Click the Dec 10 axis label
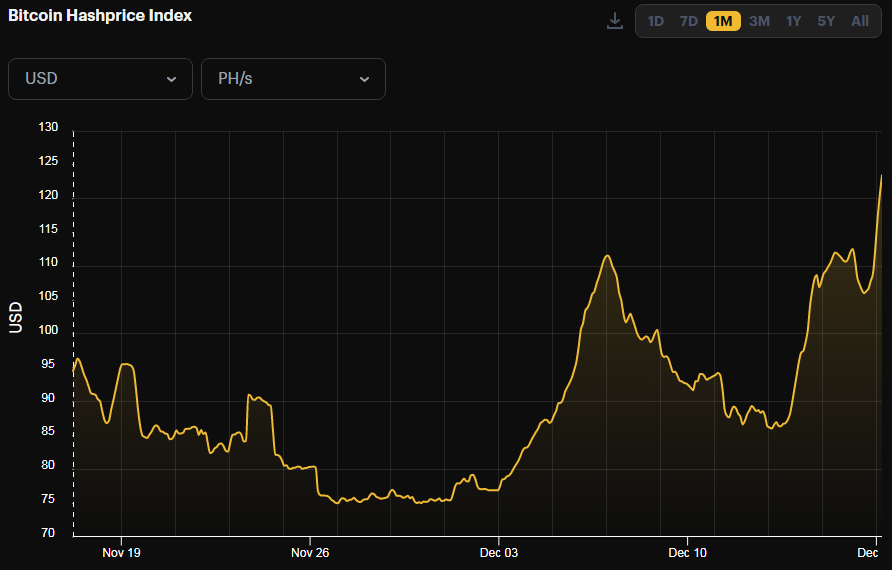 click(x=687, y=552)
